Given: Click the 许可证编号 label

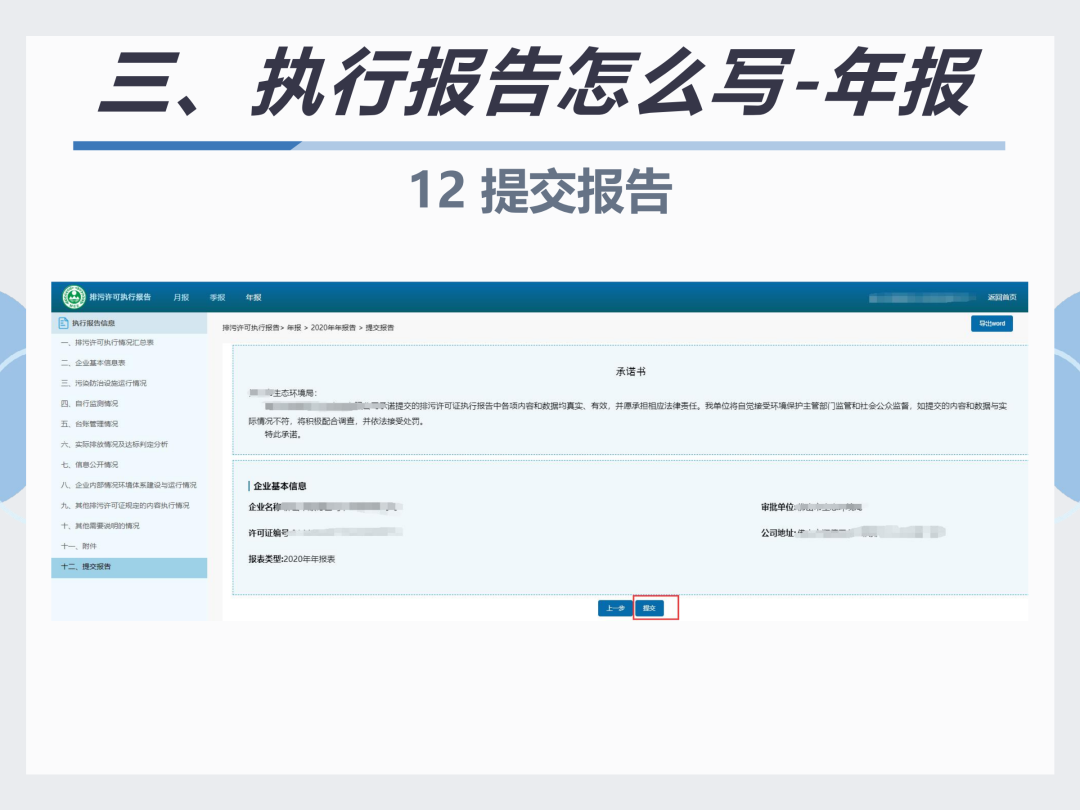Looking at the screenshot, I should [x=269, y=533].
